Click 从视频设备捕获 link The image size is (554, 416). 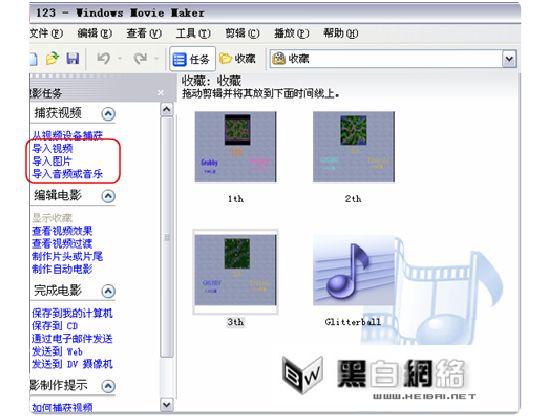[x=67, y=135]
